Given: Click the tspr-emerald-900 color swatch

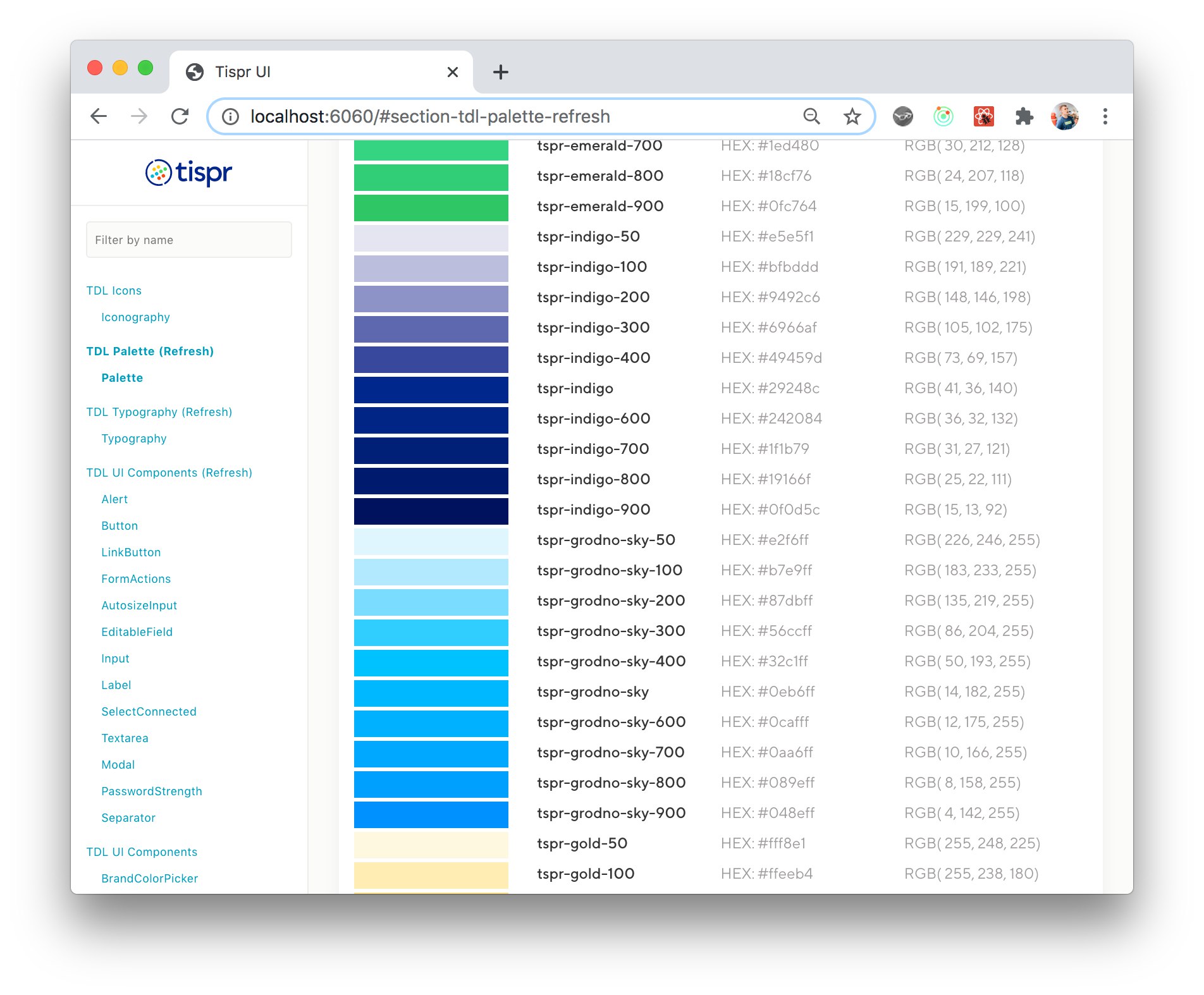Looking at the screenshot, I should [431, 207].
